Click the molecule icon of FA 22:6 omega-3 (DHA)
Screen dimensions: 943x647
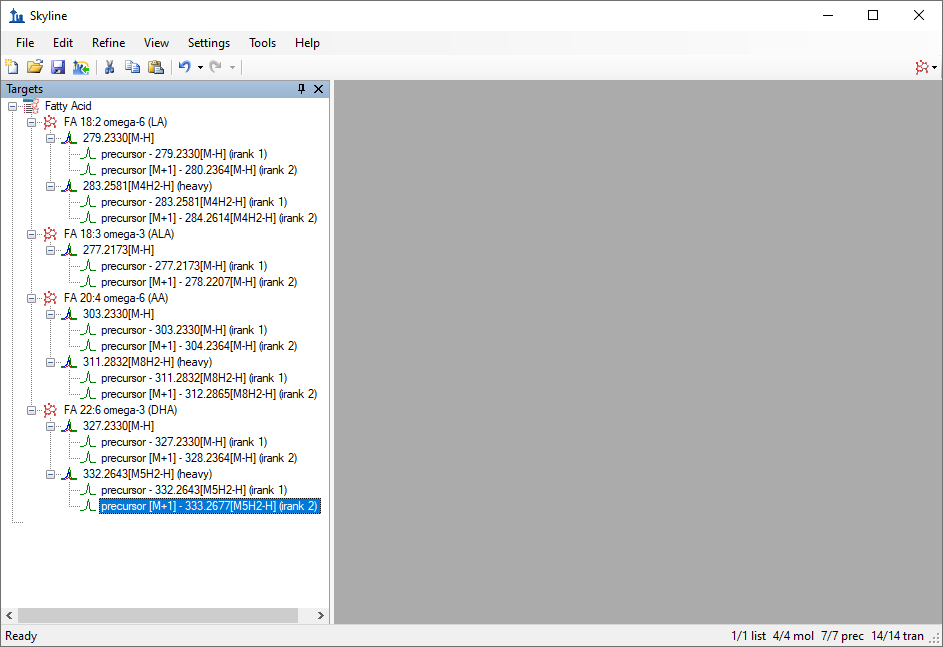point(51,410)
